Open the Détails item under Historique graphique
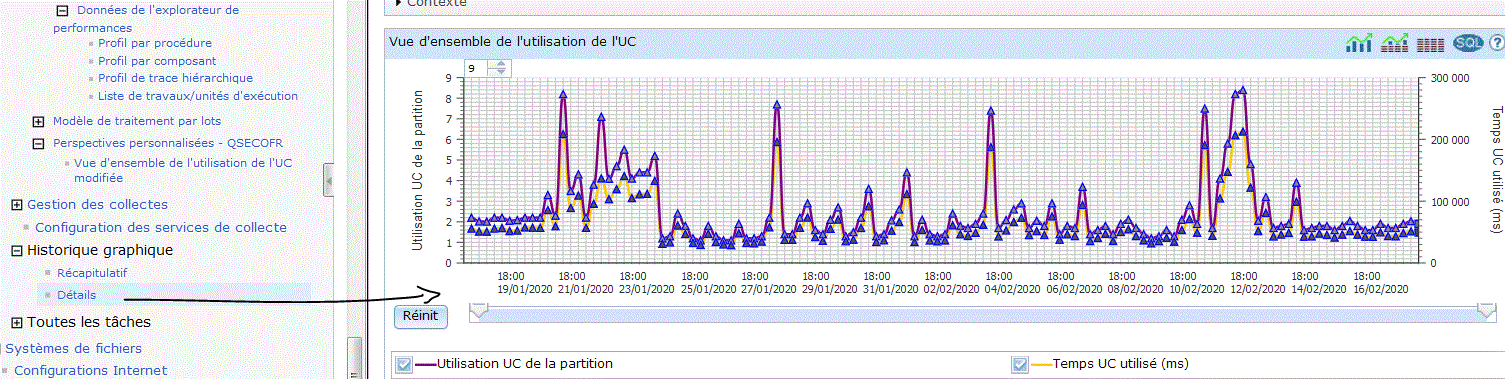 point(77,295)
